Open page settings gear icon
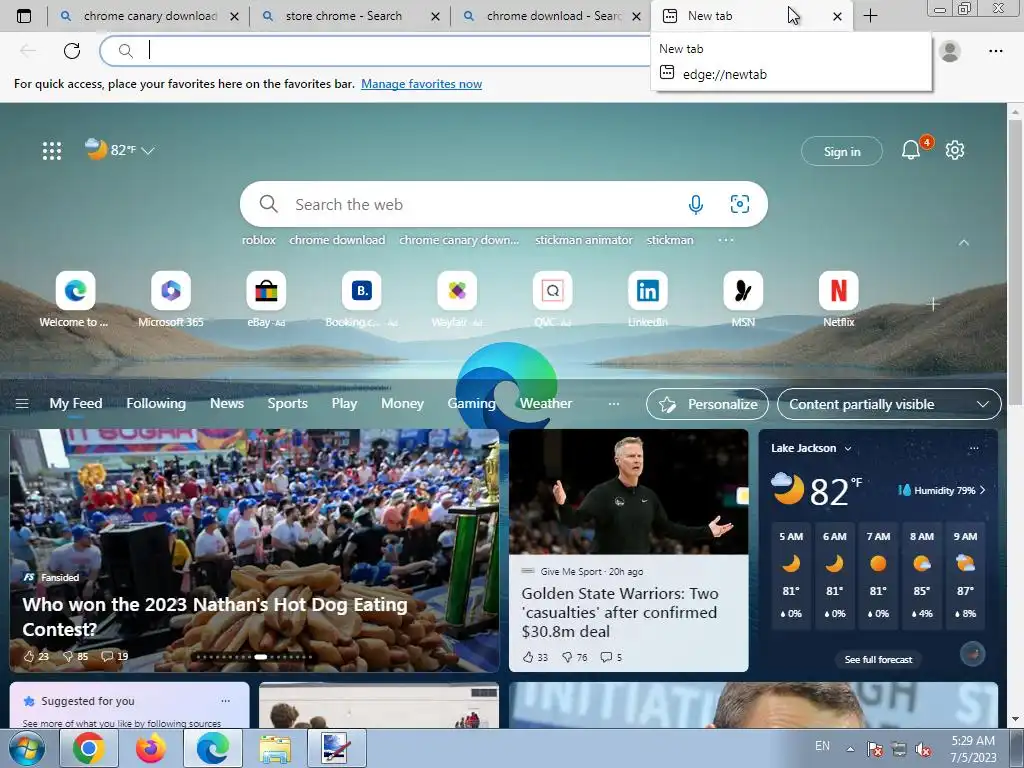This screenshot has height=768, width=1024. (x=955, y=150)
